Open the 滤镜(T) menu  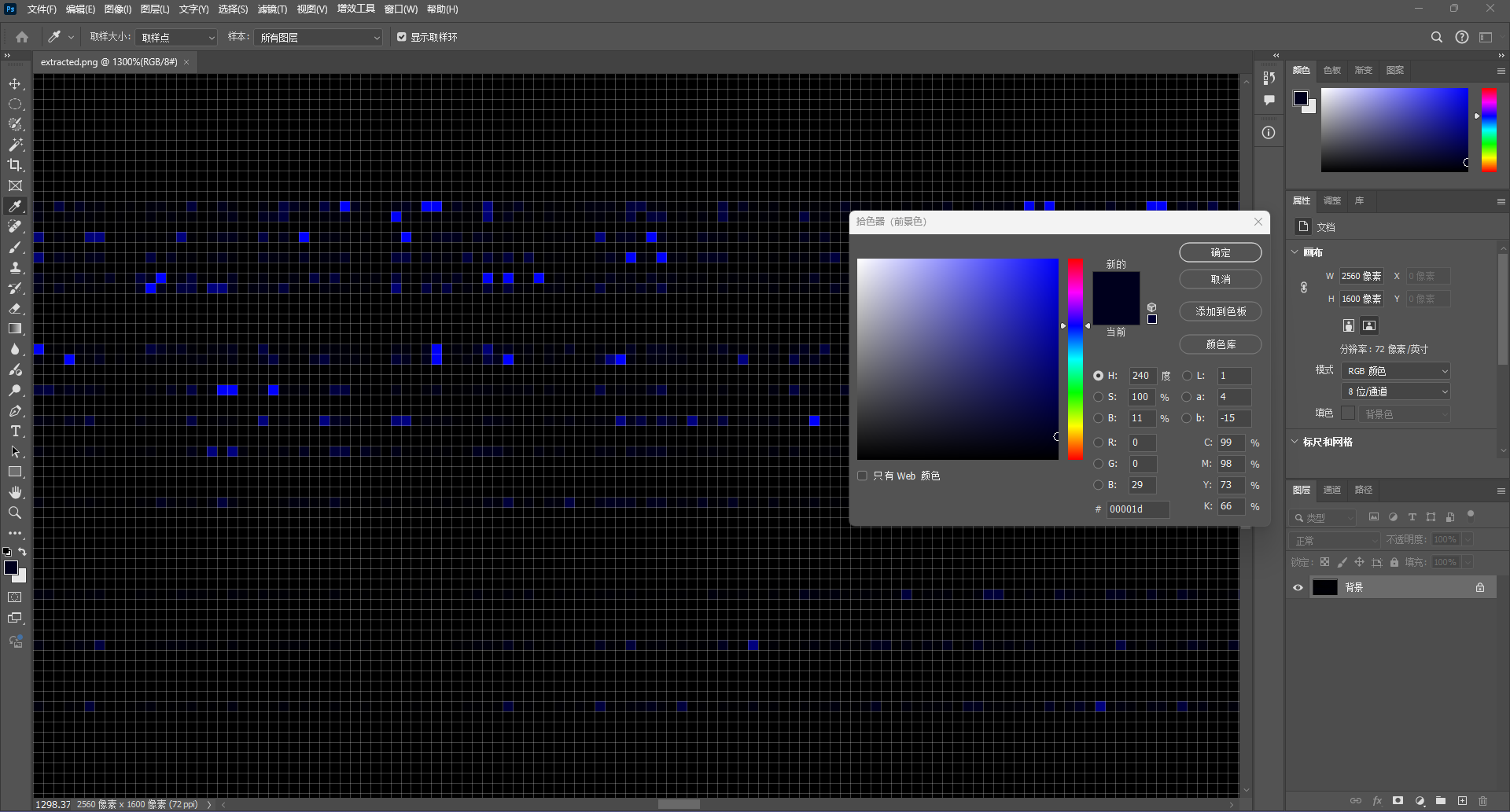click(272, 9)
